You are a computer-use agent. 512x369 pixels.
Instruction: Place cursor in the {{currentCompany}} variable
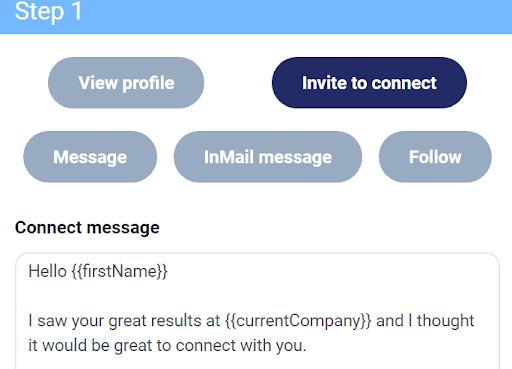(x=298, y=321)
